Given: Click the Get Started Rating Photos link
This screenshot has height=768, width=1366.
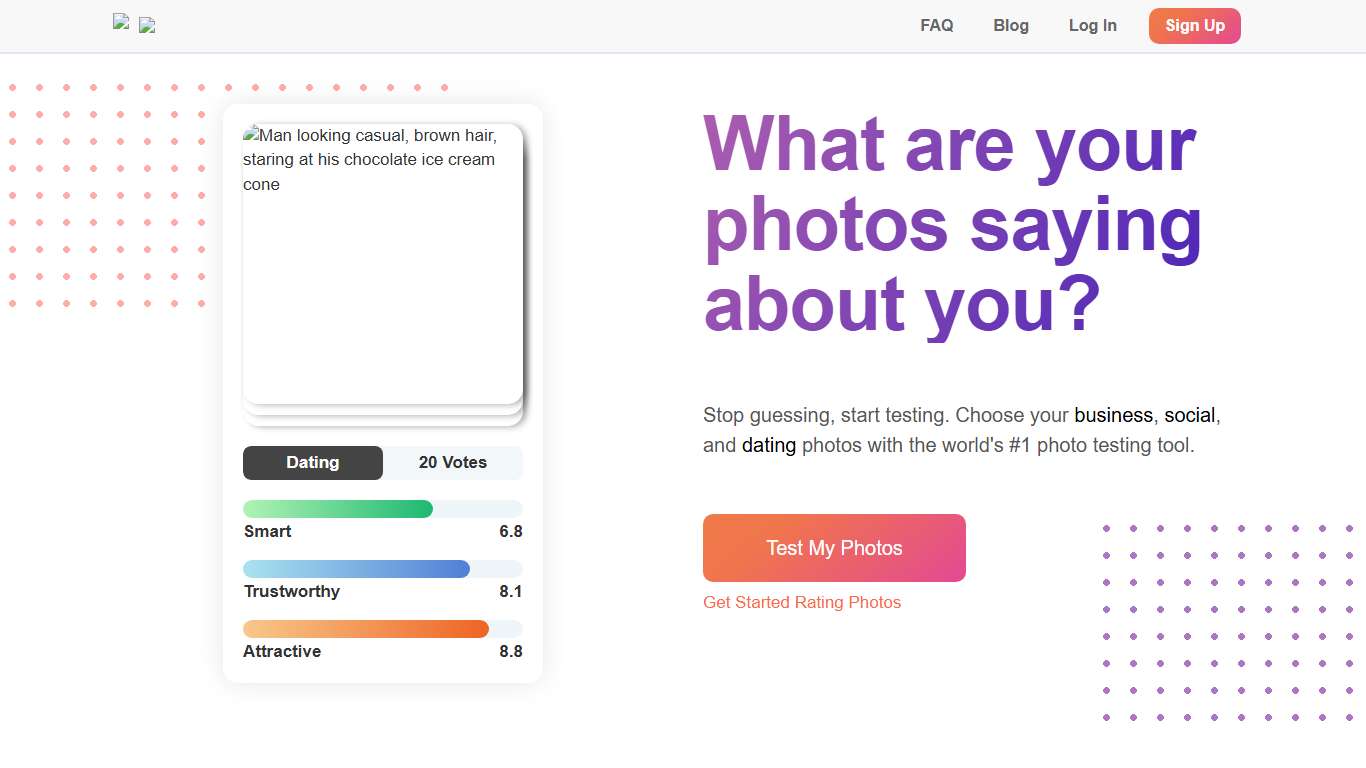Looking at the screenshot, I should coord(801,601).
